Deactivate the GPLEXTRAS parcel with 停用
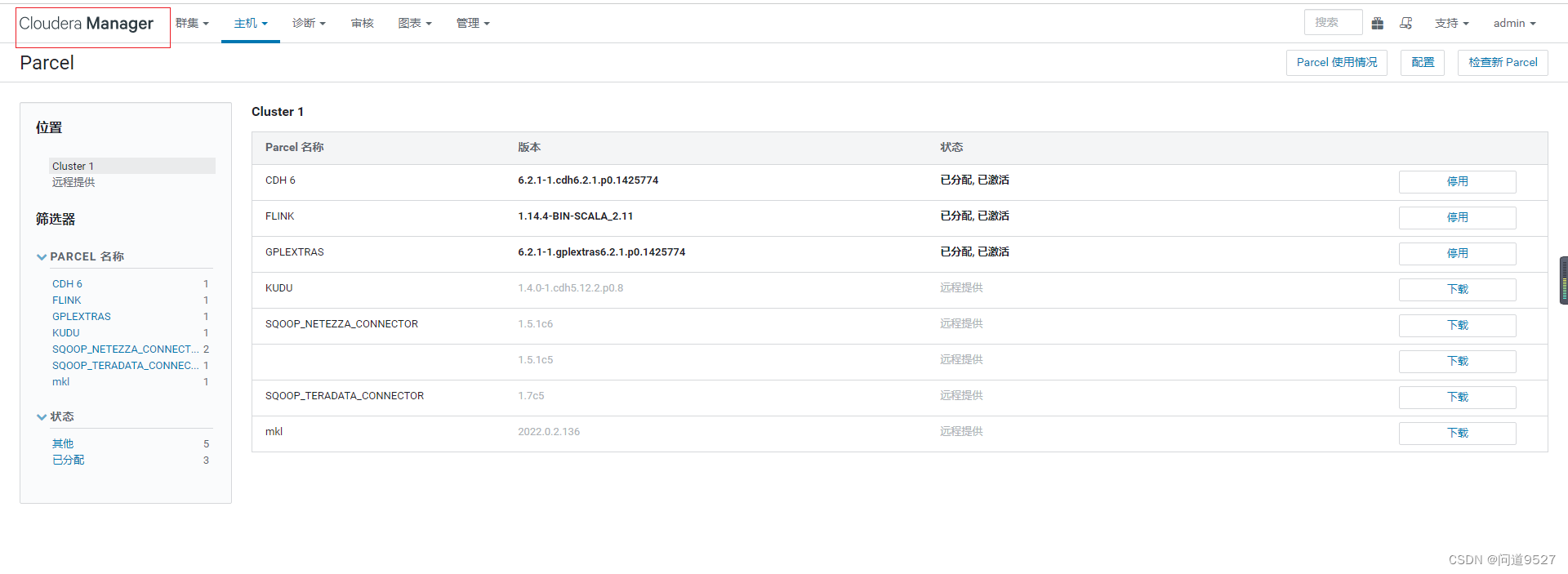This screenshot has height=574, width=1568. coord(1457,253)
